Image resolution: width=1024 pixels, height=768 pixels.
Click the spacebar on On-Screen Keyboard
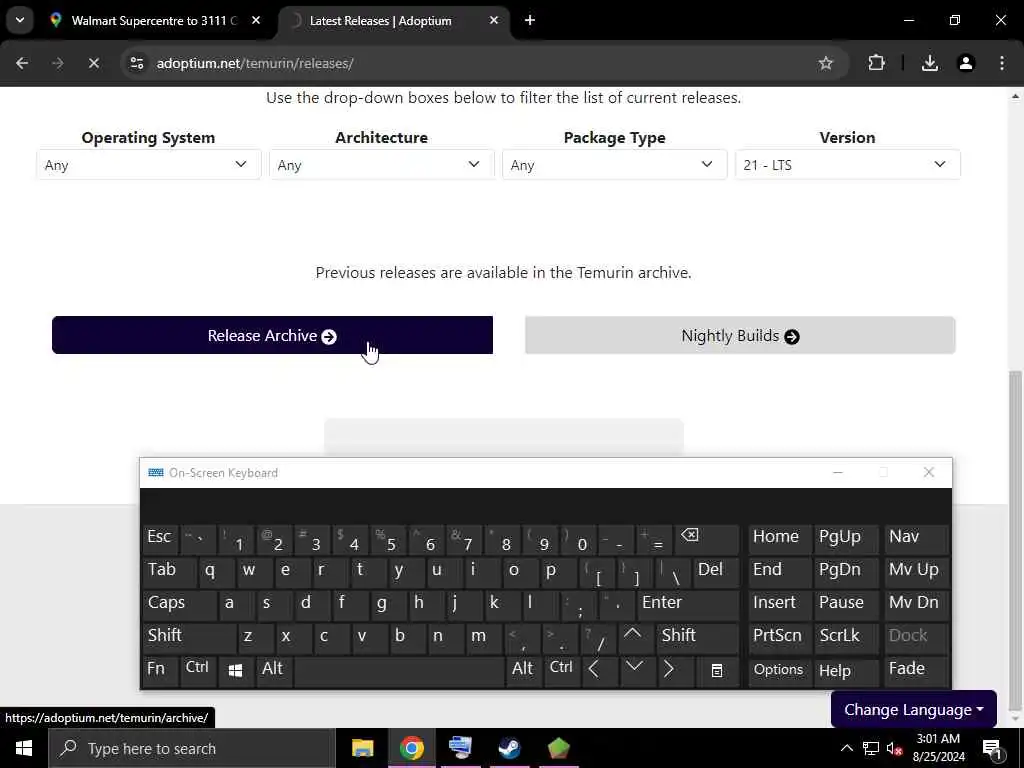pyautogui.click(x=399, y=669)
